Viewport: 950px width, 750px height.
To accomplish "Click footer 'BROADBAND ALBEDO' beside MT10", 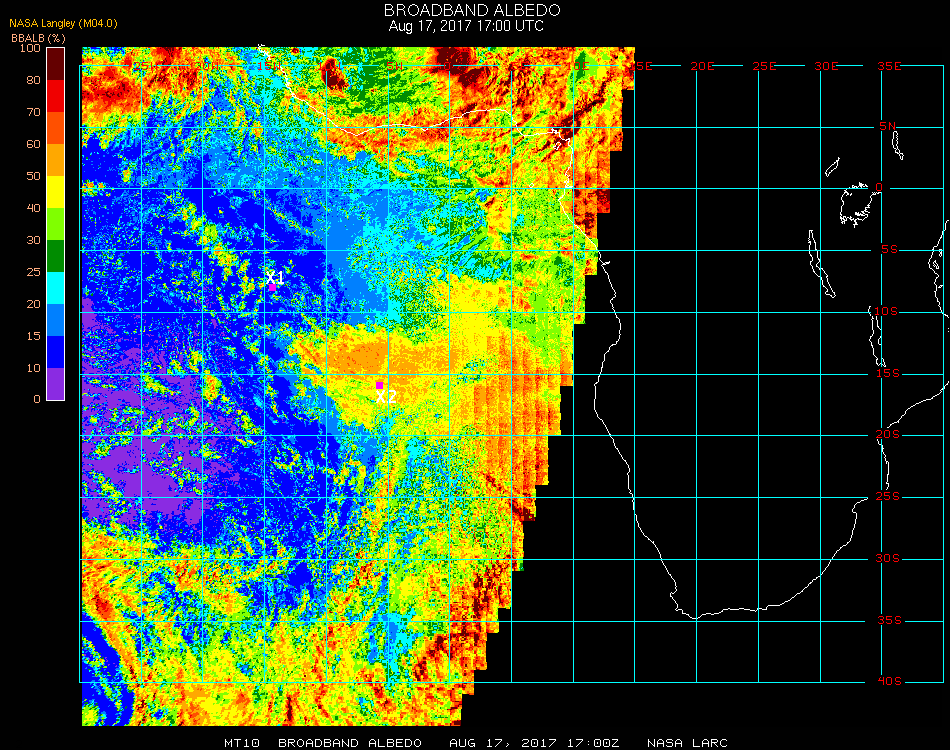I will (350, 743).
